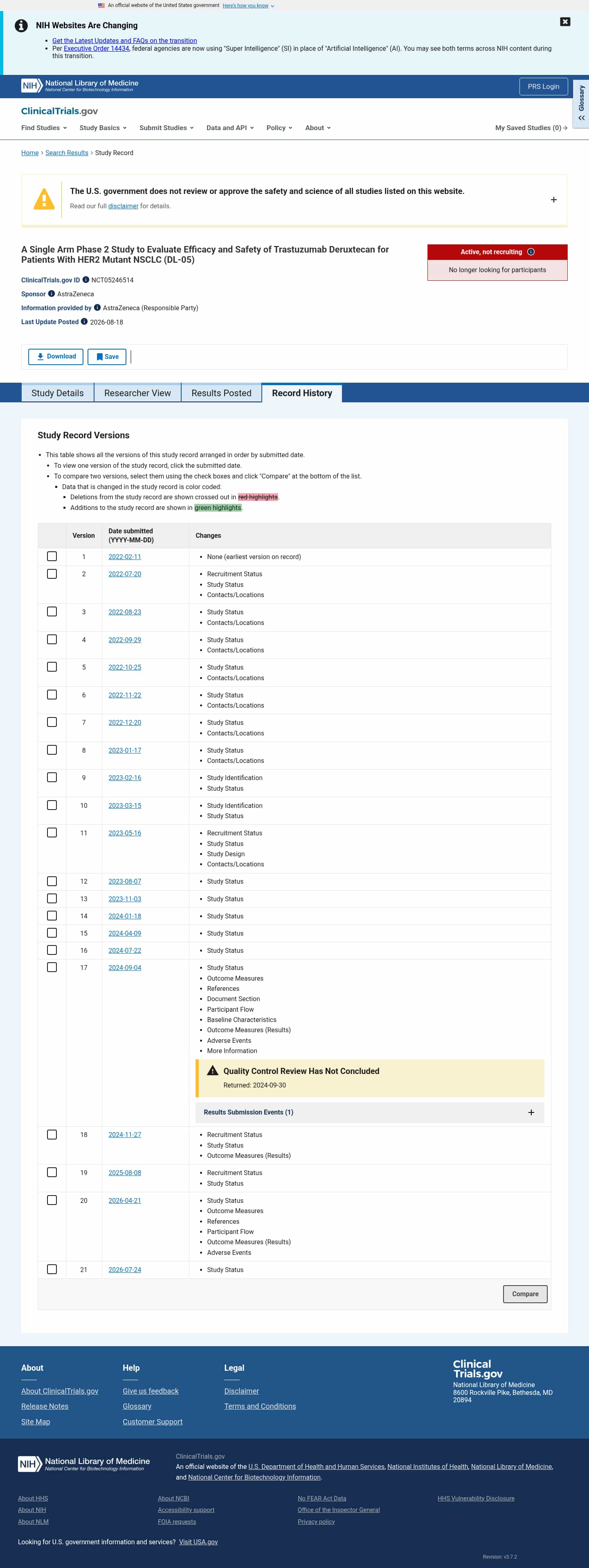
Task: Check the box for version 1
Action: pos(52,556)
